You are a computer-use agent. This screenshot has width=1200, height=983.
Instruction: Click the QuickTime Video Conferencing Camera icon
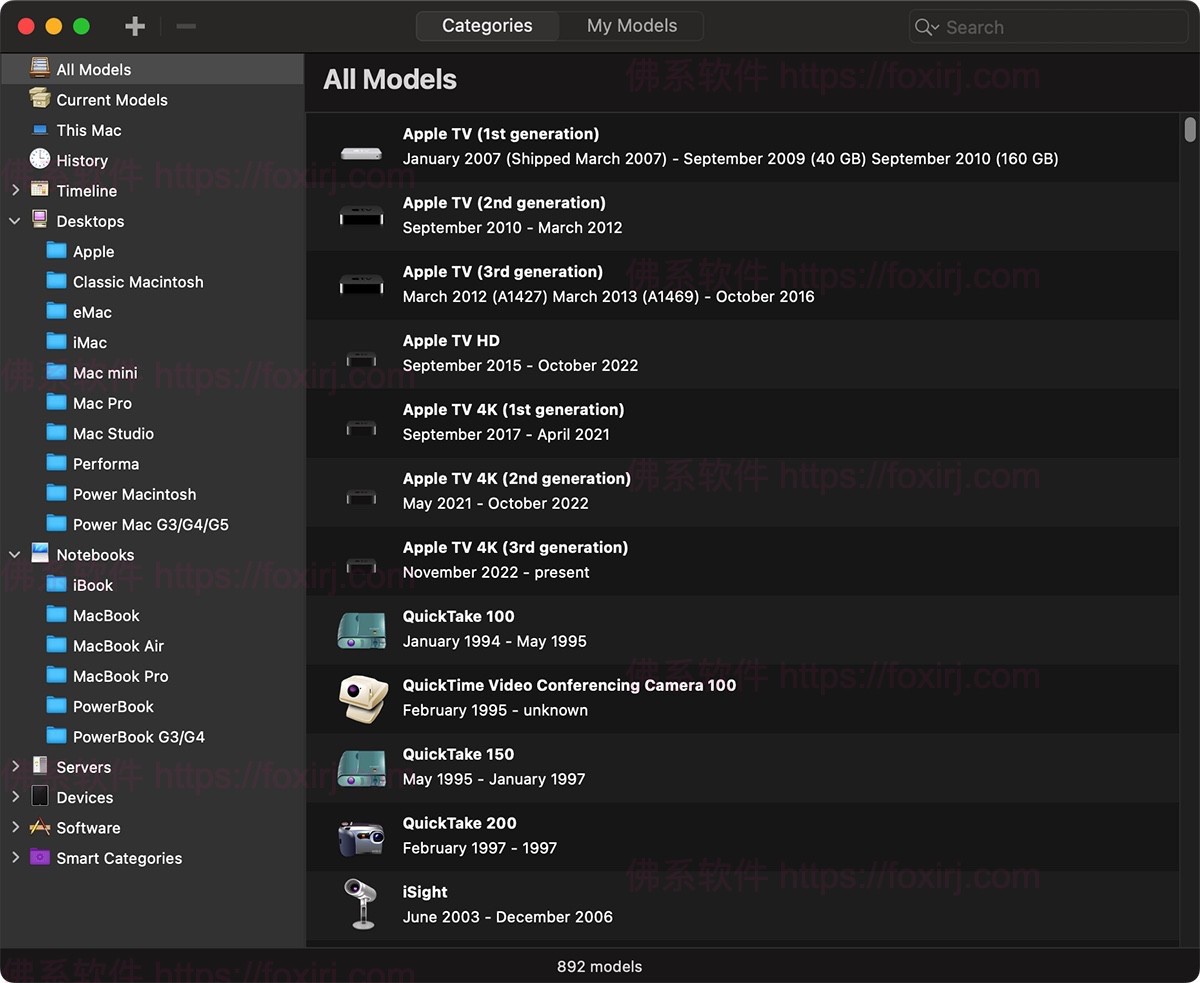tap(361, 698)
